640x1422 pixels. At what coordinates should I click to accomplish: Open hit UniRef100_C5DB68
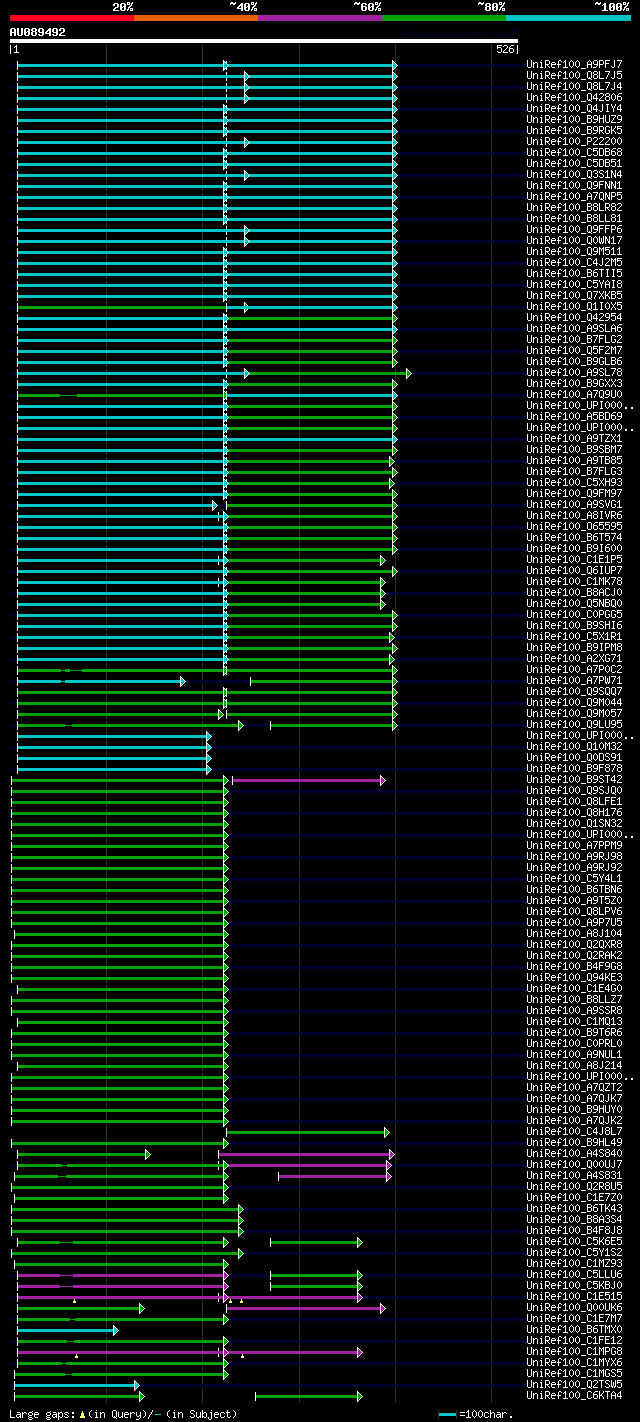575,153
